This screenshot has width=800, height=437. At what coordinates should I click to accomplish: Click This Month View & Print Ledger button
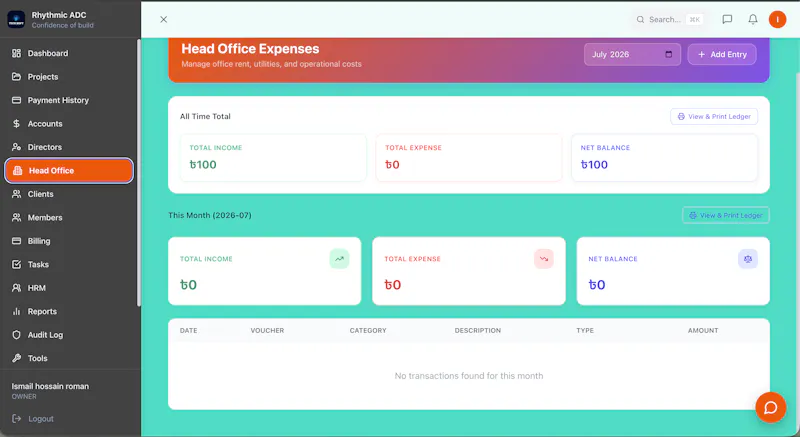(x=726, y=215)
